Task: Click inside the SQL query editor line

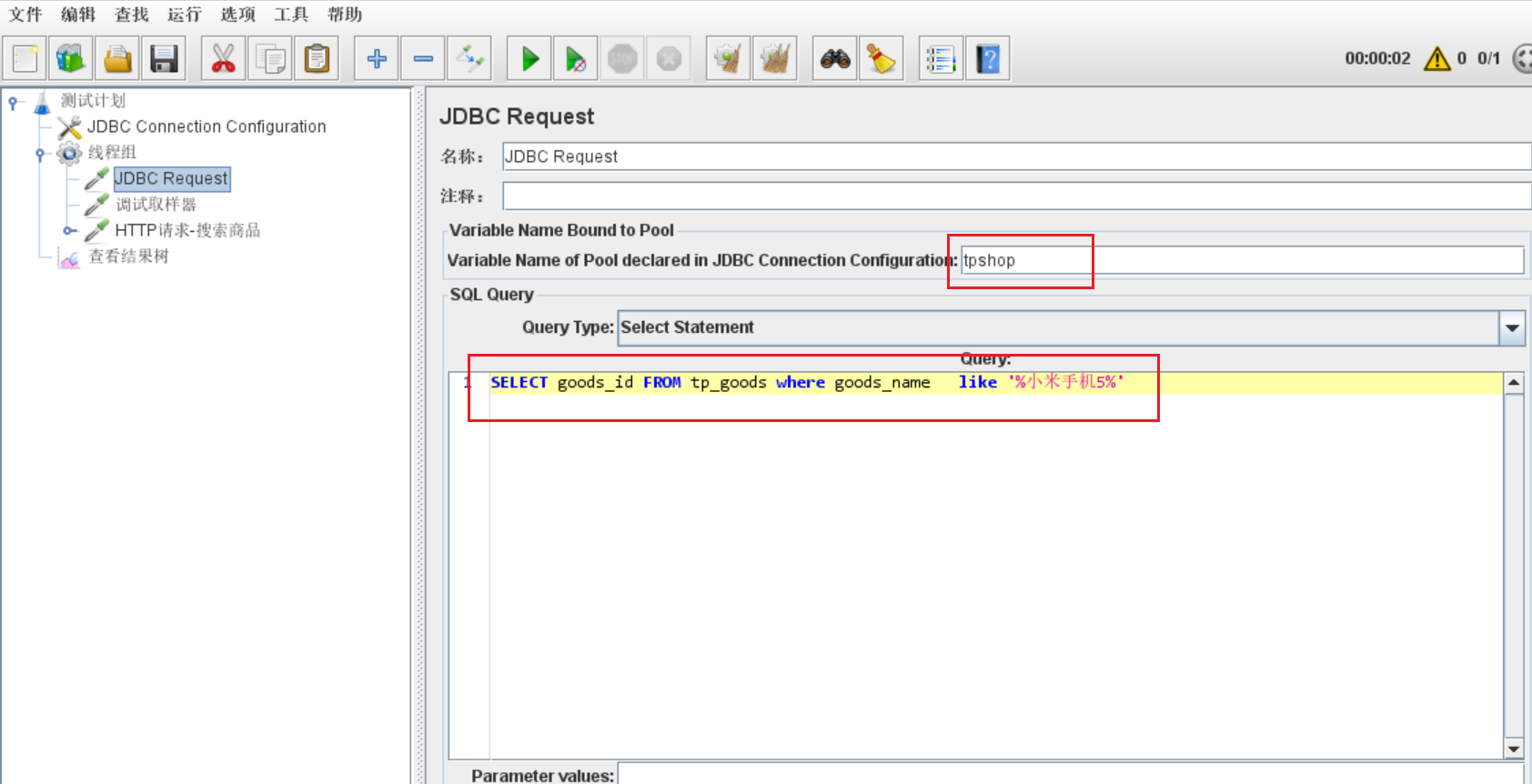Action: tap(995, 383)
